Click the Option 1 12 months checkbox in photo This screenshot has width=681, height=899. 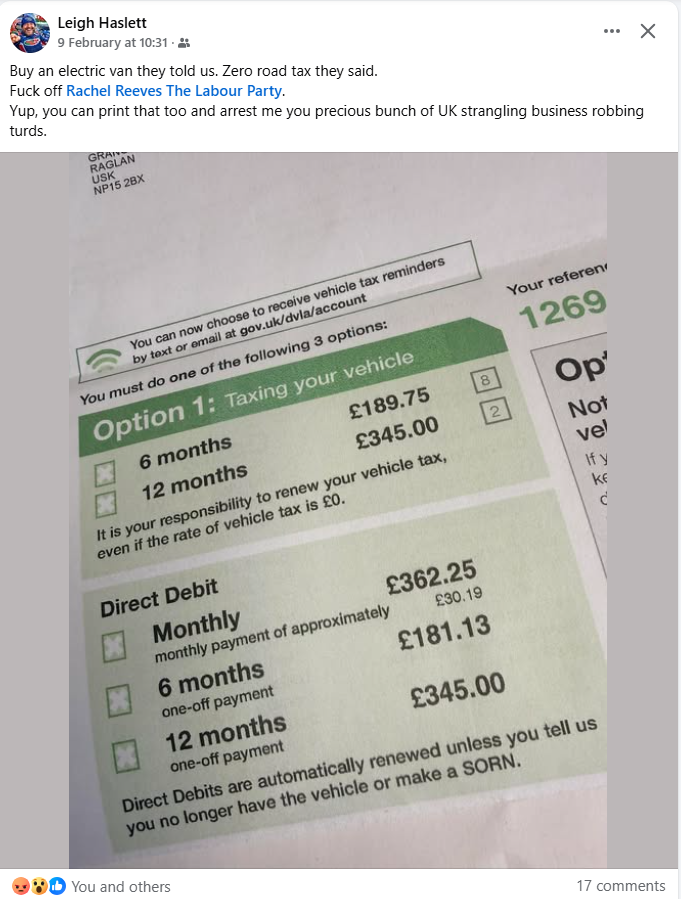[106, 502]
